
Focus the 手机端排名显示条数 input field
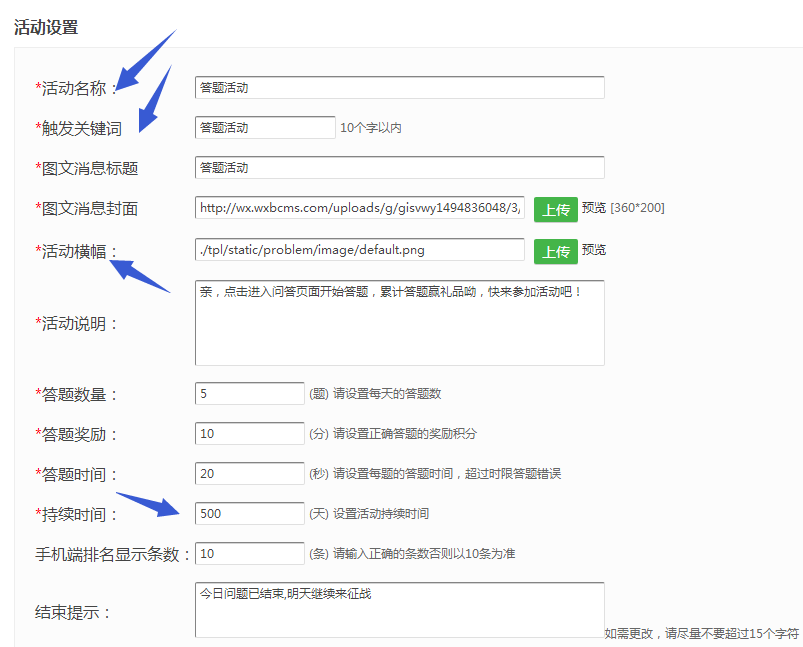[x=249, y=553]
